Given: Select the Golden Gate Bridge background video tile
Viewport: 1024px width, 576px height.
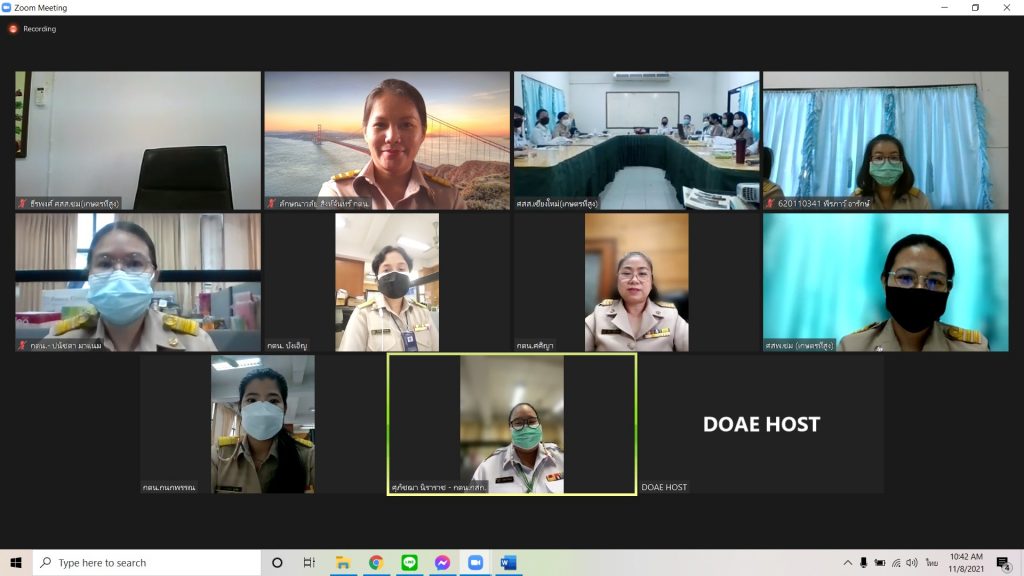Looking at the screenshot, I should click(387, 140).
